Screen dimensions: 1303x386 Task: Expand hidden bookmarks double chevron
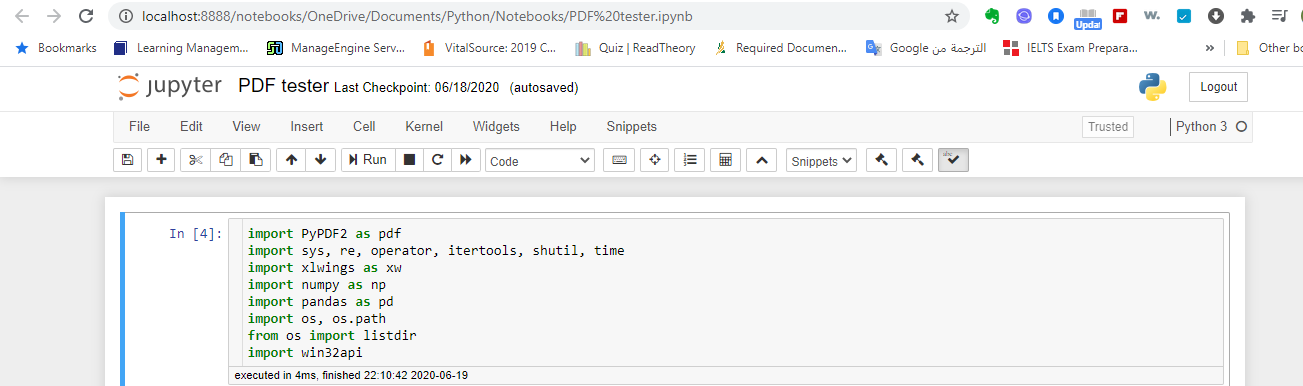point(1211,47)
